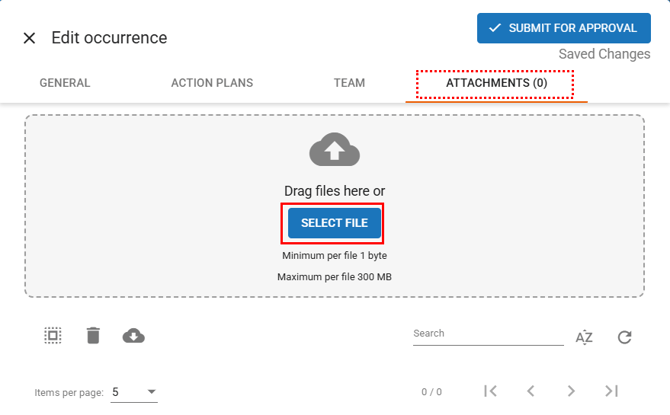Sort attachments with the AZ icon
670x415 pixels.
[584, 337]
